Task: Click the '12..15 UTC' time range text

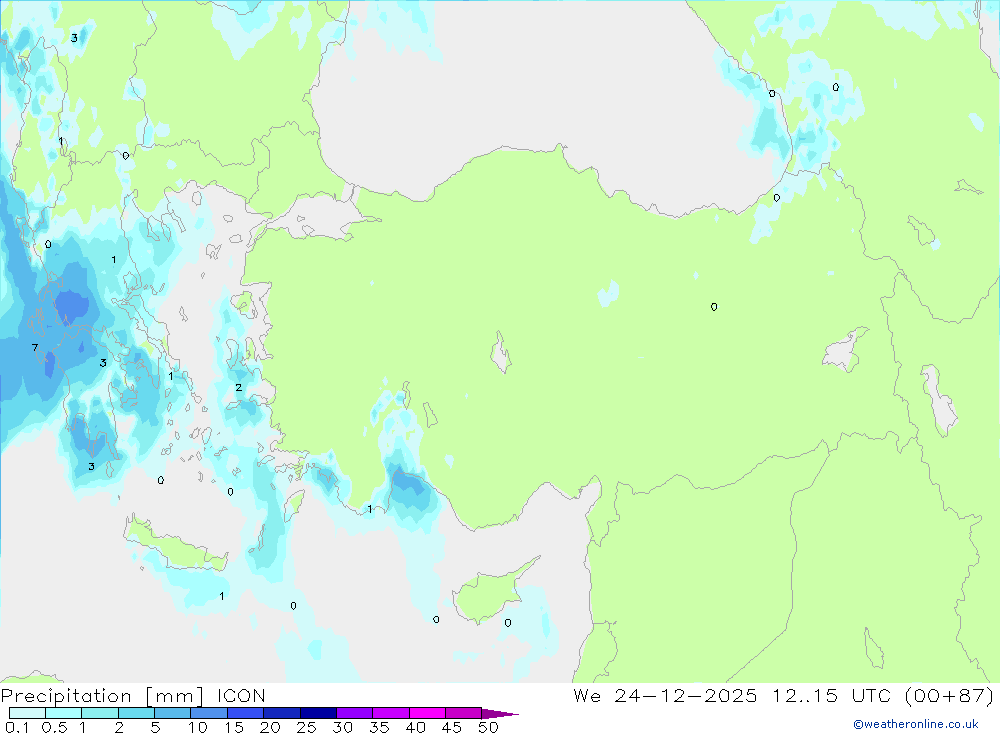Action: (832, 695)
